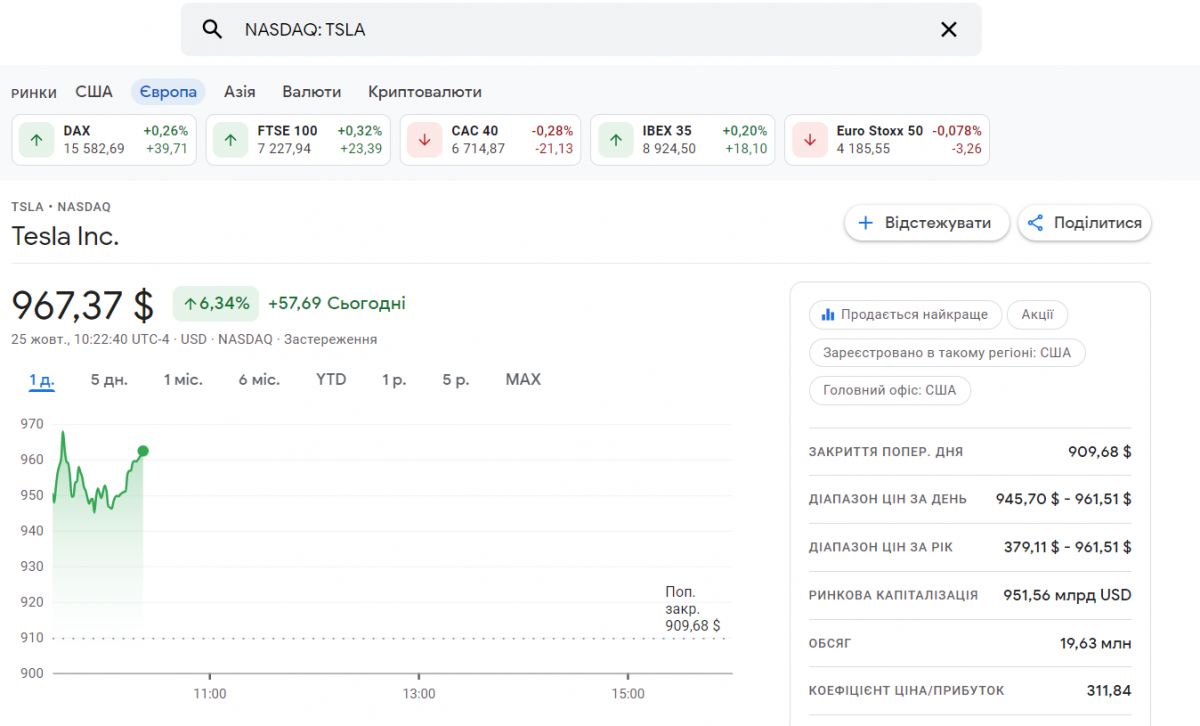Open the Криптовалюти tab
The image size is (1200, 726).
tap(425, 92)
